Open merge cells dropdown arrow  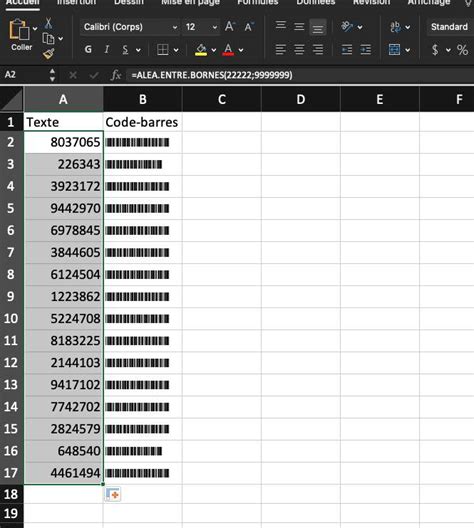[x=408, y=50]
